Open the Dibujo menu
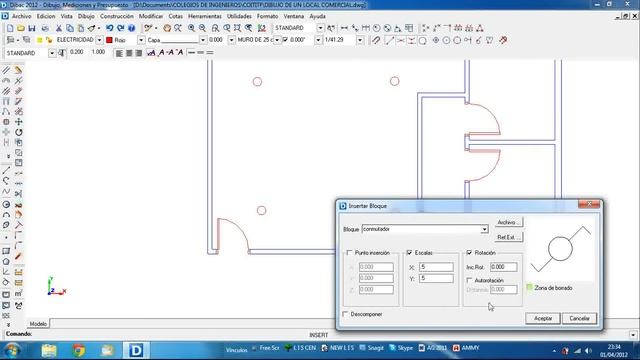This screenshot has width=640, height=360. [x=86, y=16]
